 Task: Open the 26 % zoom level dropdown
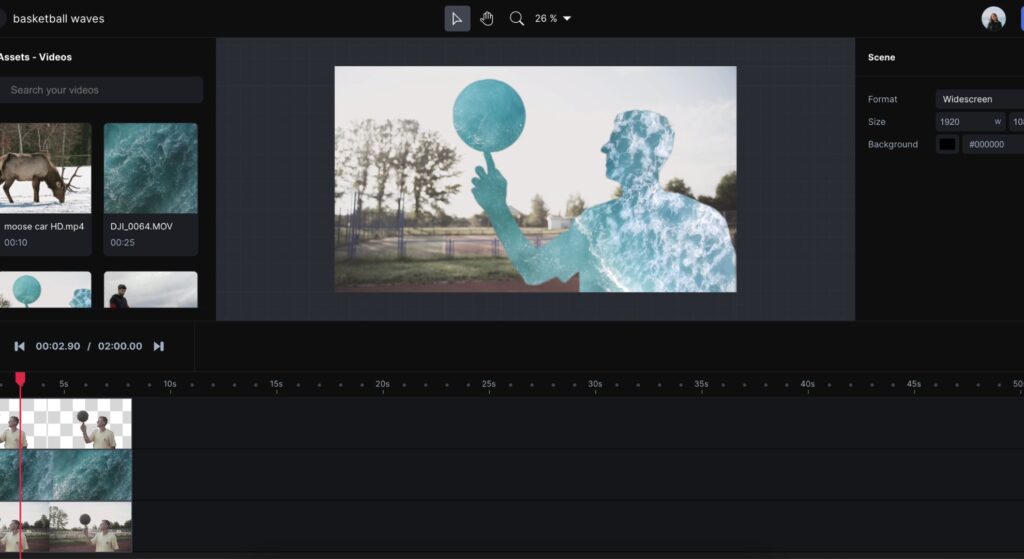[x=553, y=19]
